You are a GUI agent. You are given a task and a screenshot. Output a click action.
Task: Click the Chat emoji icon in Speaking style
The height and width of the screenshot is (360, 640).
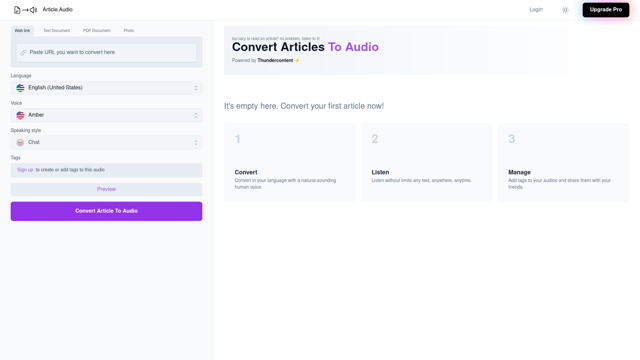click(x=20, y=142)
